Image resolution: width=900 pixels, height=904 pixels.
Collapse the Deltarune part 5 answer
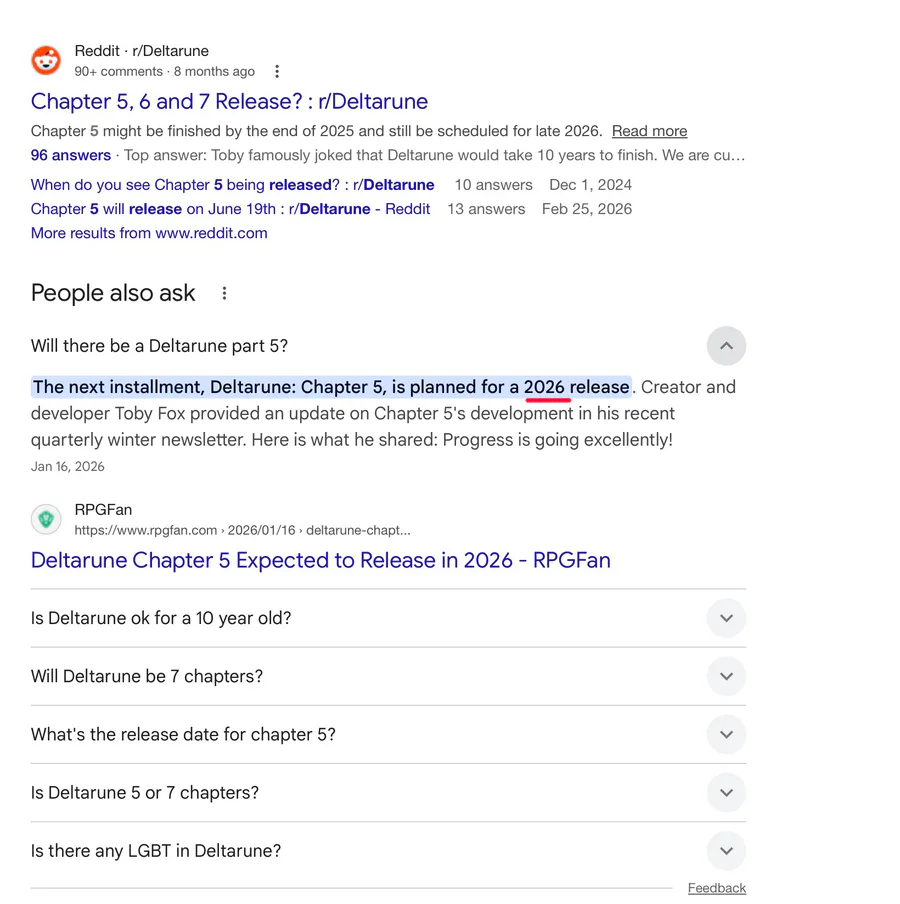pyautogui.click(x=726, y=346)
